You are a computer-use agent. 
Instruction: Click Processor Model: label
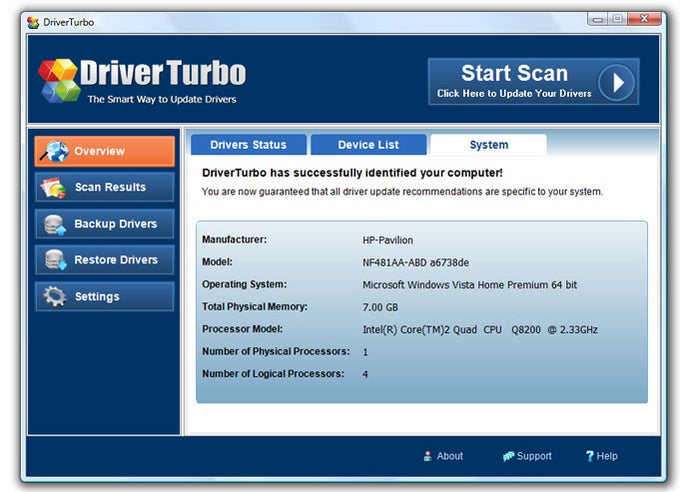tap(242, 329)
